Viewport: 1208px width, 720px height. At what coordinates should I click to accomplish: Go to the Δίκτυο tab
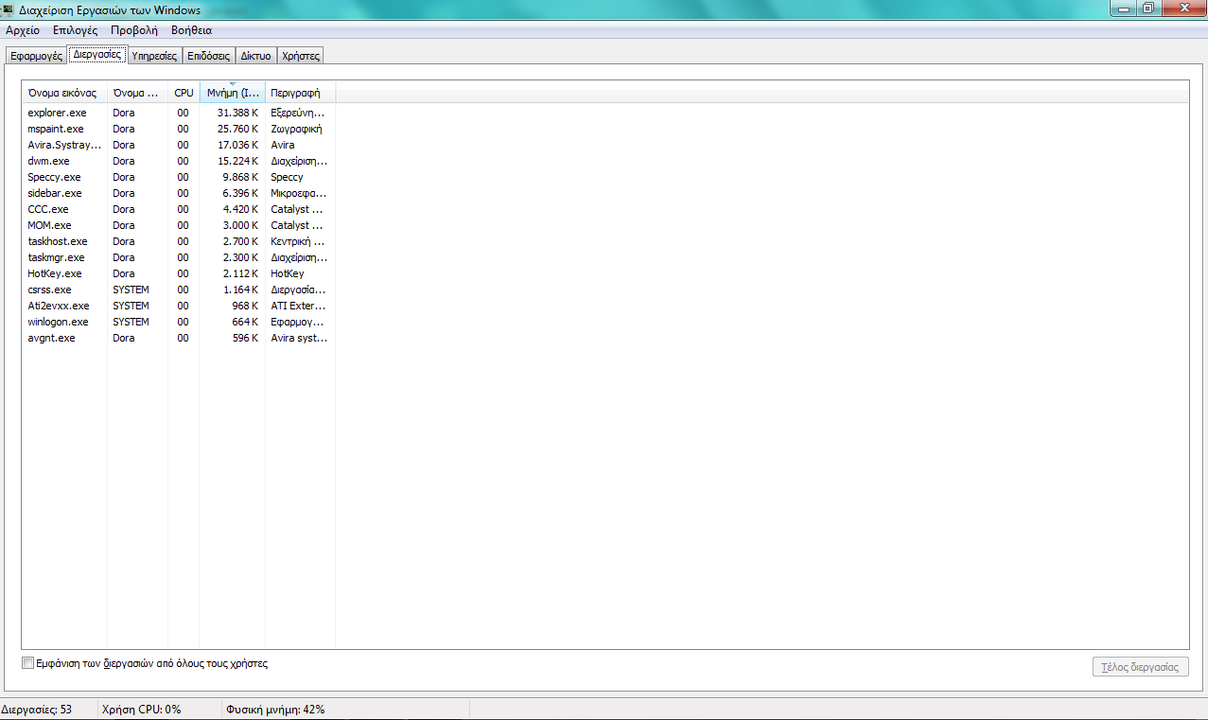click(x=256, y=56)
